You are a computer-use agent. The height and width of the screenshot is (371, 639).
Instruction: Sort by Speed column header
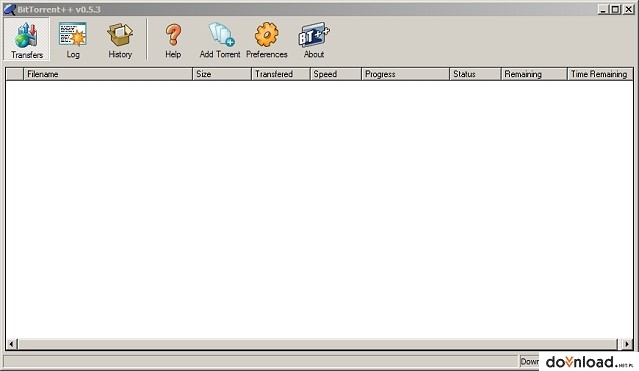point(336,74)
